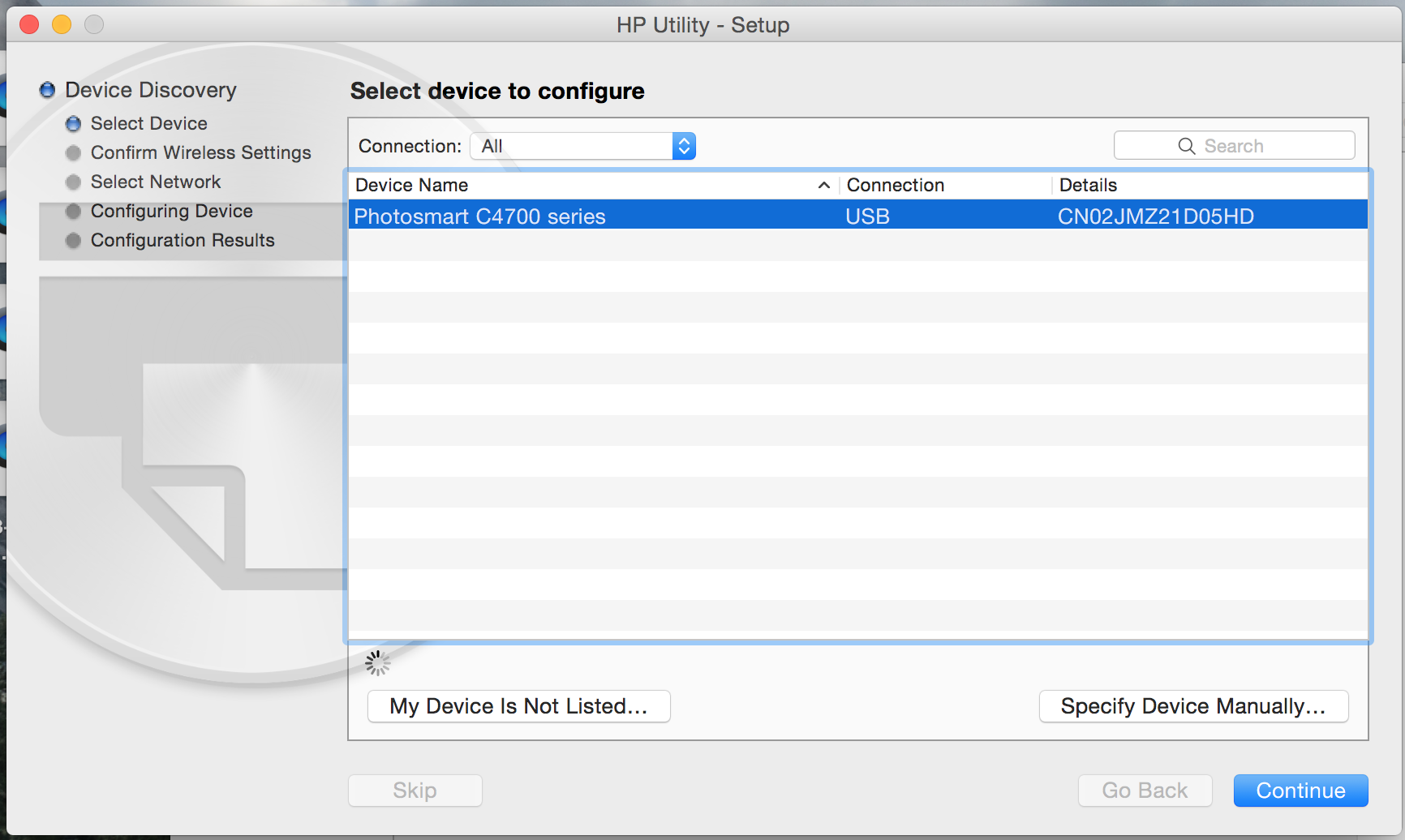Click the Configuring Device step bullet
The height and width of the screenshot is (840, 1405).
click(74, 212)
